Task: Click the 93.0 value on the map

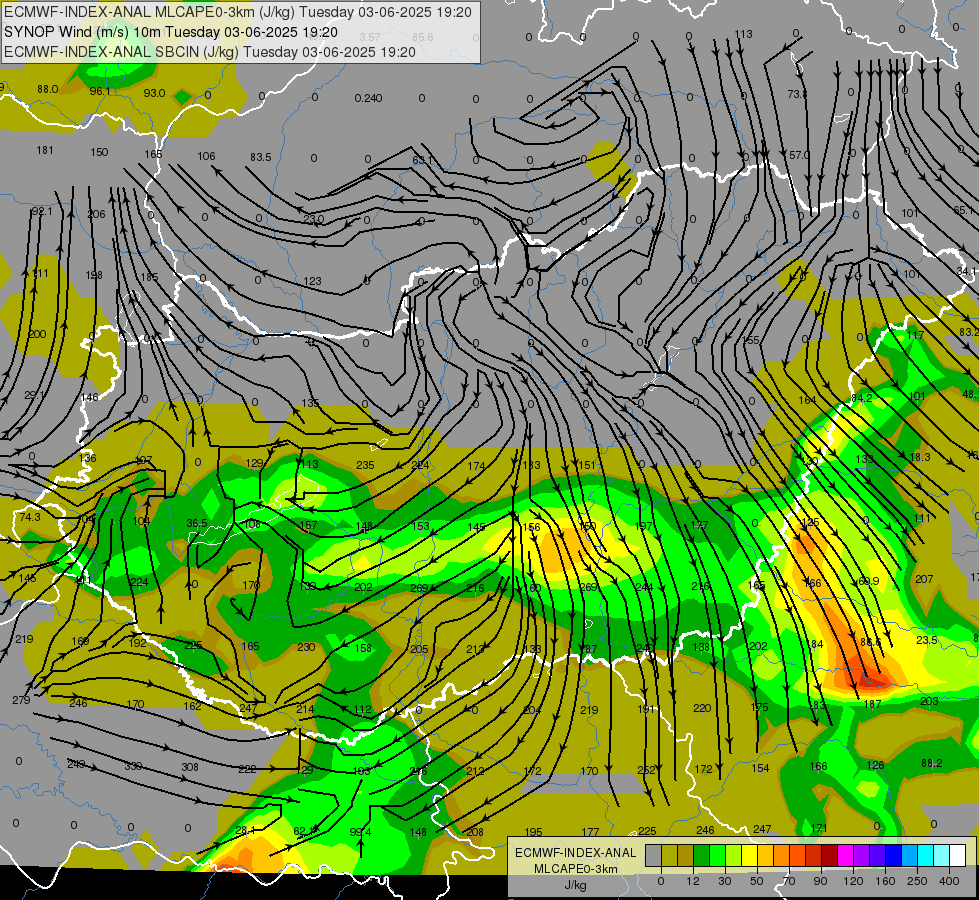Action: pyautogui.click(x=154, y=93)
